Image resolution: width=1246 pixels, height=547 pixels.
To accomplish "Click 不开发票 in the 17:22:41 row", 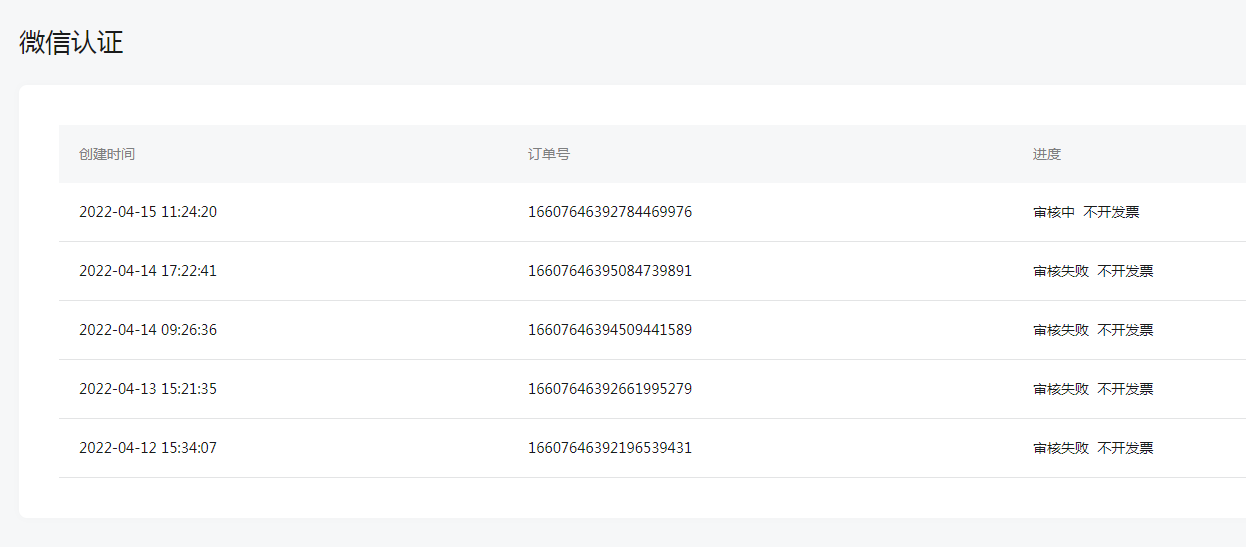I will (1125, 271).
